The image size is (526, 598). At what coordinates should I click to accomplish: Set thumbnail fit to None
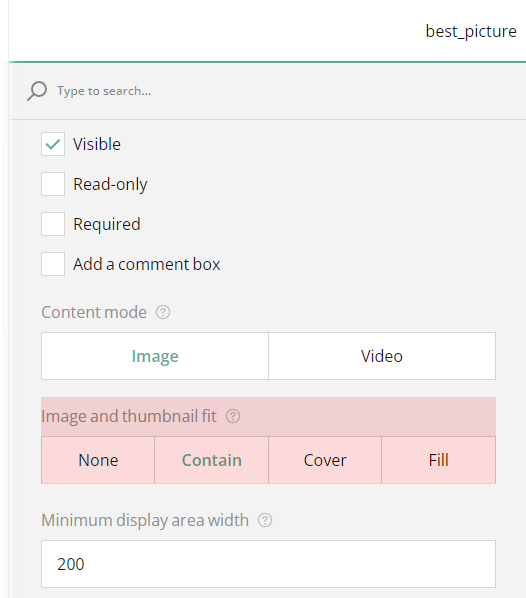point(98,460)
